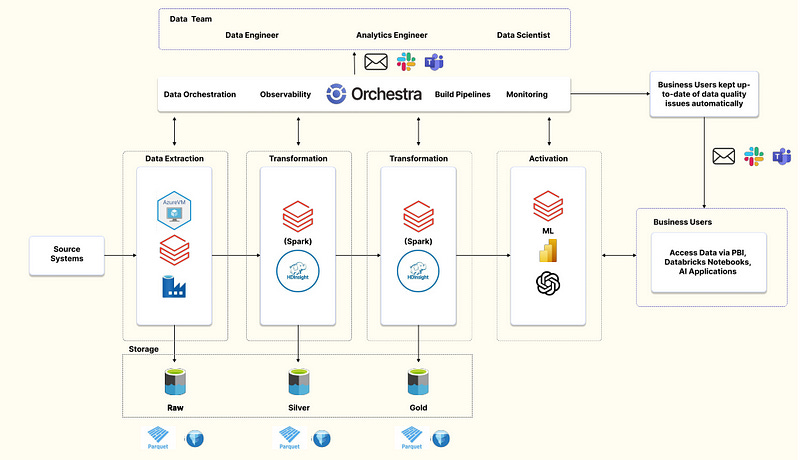
Task: Click the Microsoft Teams icon below Data Team
Action: pyautogui.click(x=434, y=62)
